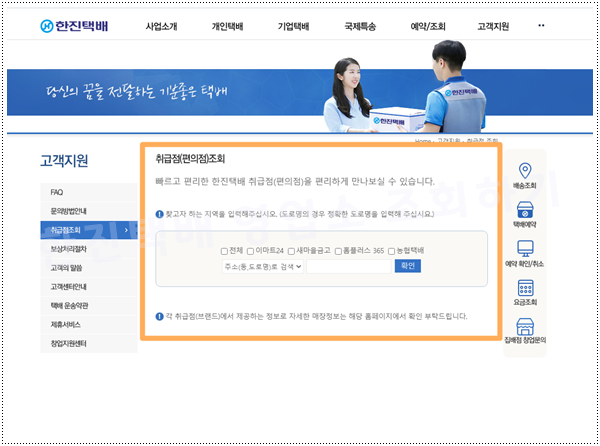Viewport: 600px width, 446px height.
Task: Open the 주소(동,도로명)로 검색 dropdown
Action: [x=263, y=267]
